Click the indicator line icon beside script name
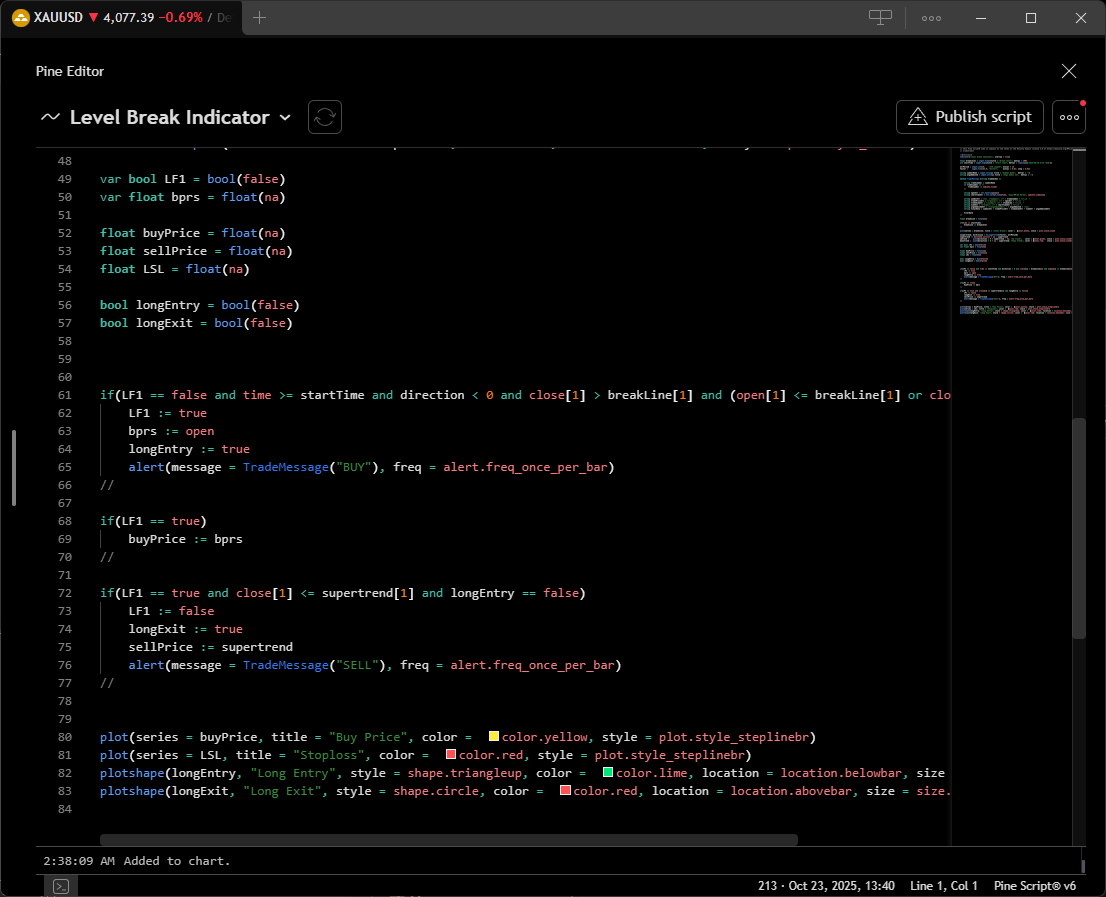Viewport: 1106px width, 897px height. [x=50, y=117]
